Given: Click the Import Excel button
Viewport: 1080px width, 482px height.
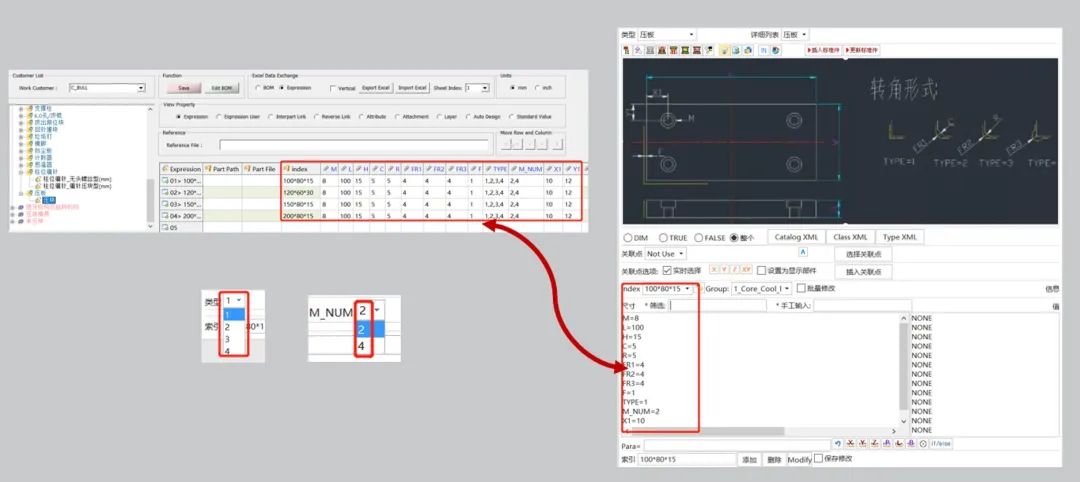Looking at the screenshot, I should (x=413, y=88).
